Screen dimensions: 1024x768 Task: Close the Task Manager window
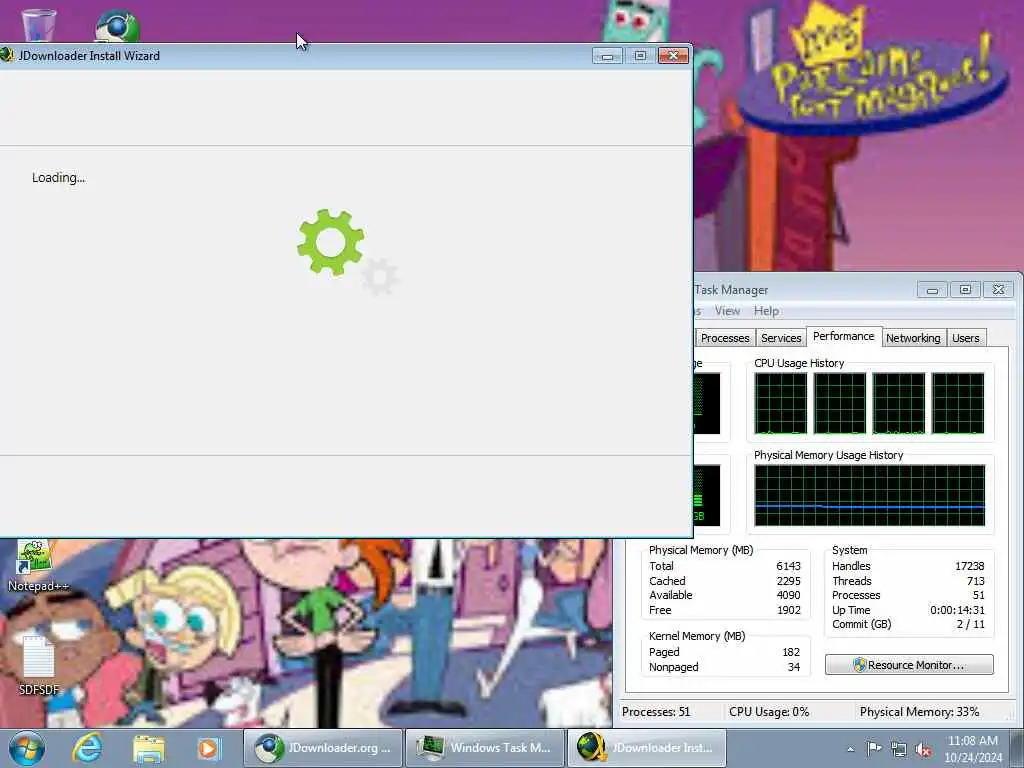coord(999,289)
